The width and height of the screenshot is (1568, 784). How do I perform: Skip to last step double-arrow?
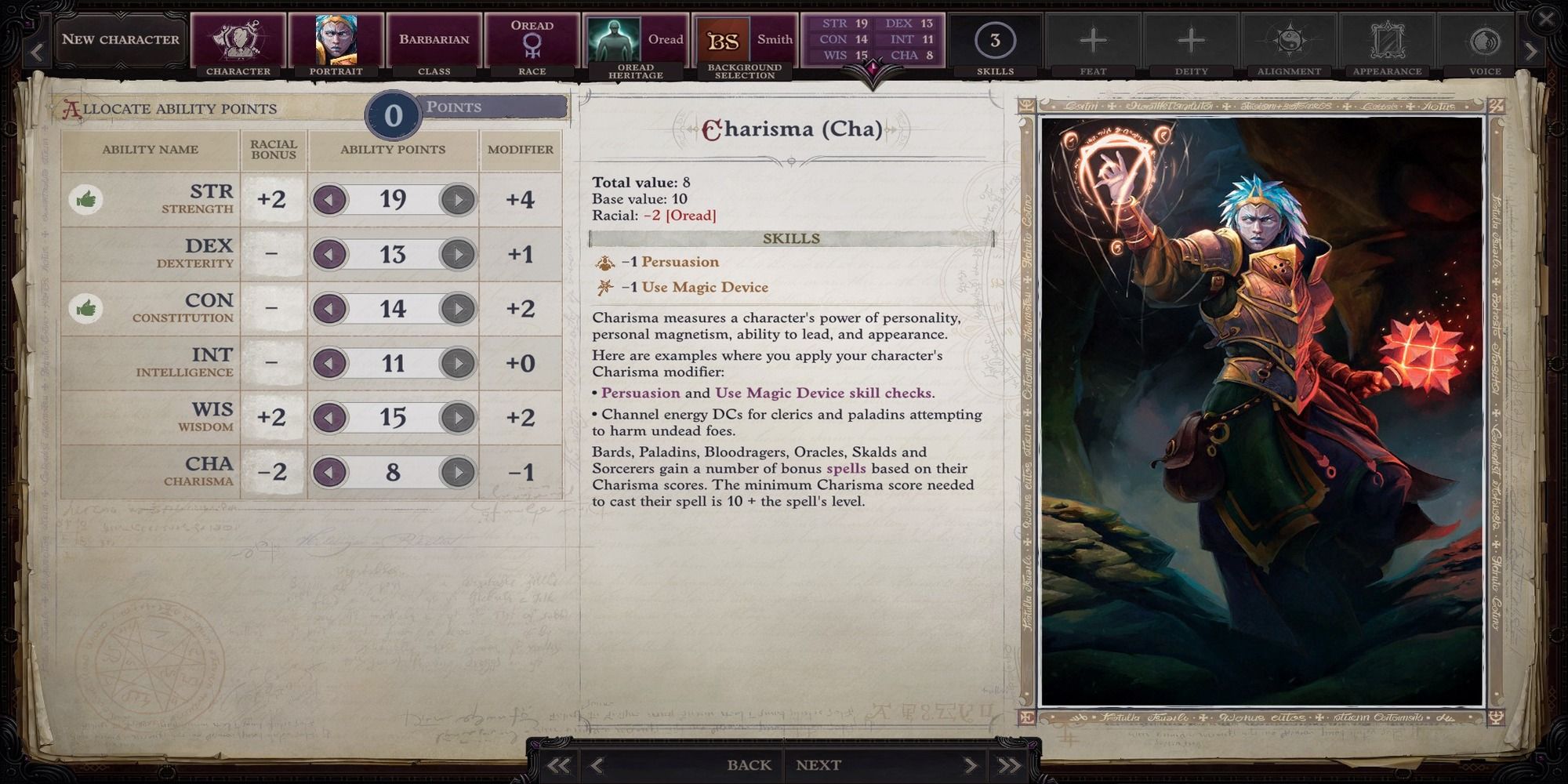(1010, 765)
